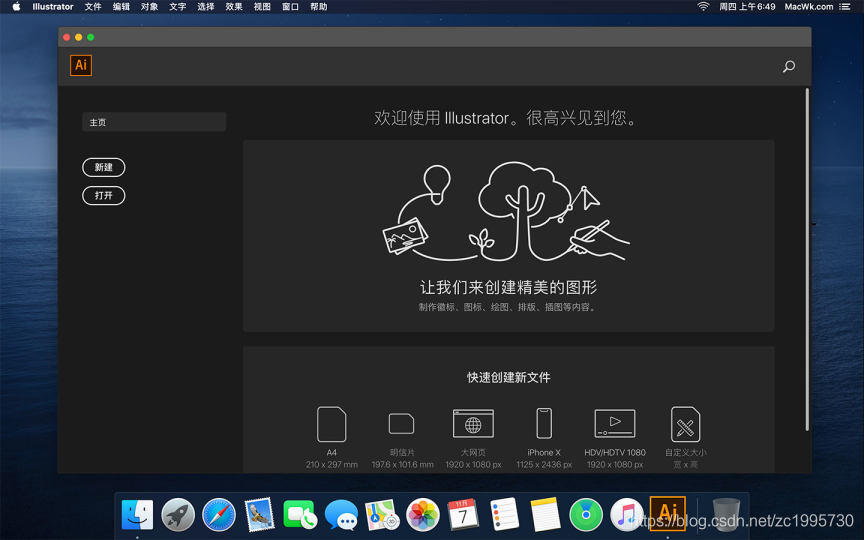This screenshot has width=864, height=540.
Task: Open the 编辑 menu
Action: coord(121,7)
